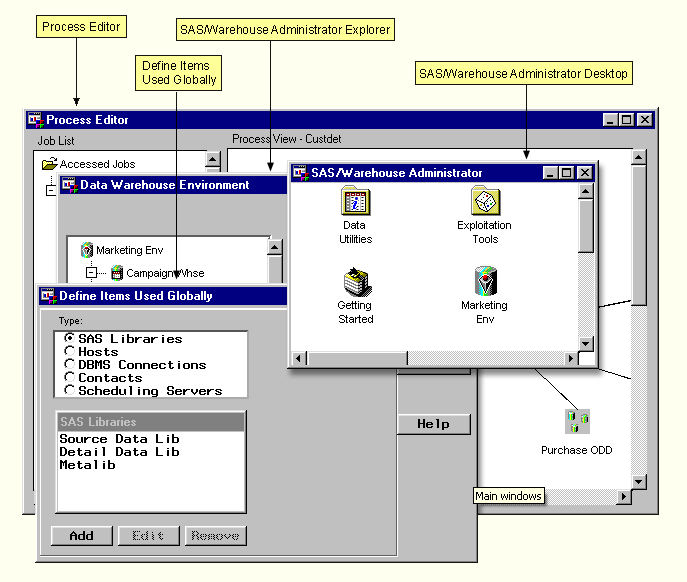Viewport: 687px width, 582px height.
Task: Click the Help button
Action: click(x=433, y=424)
